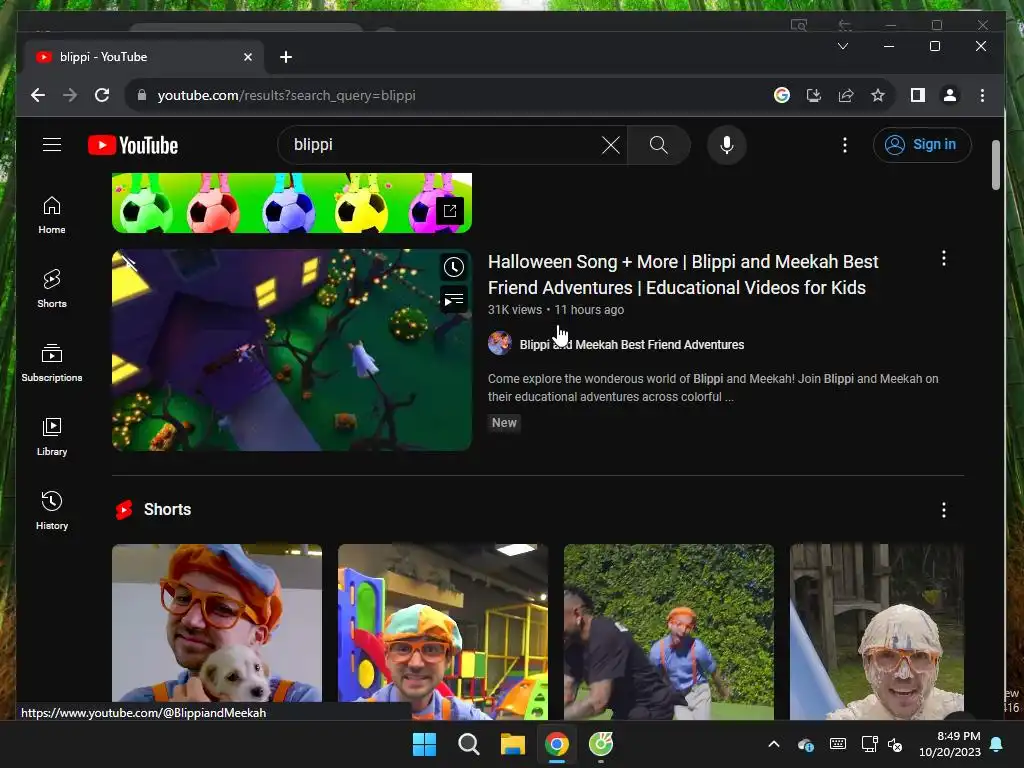Open external link icon on soccer ball banner

click(450, 210)
